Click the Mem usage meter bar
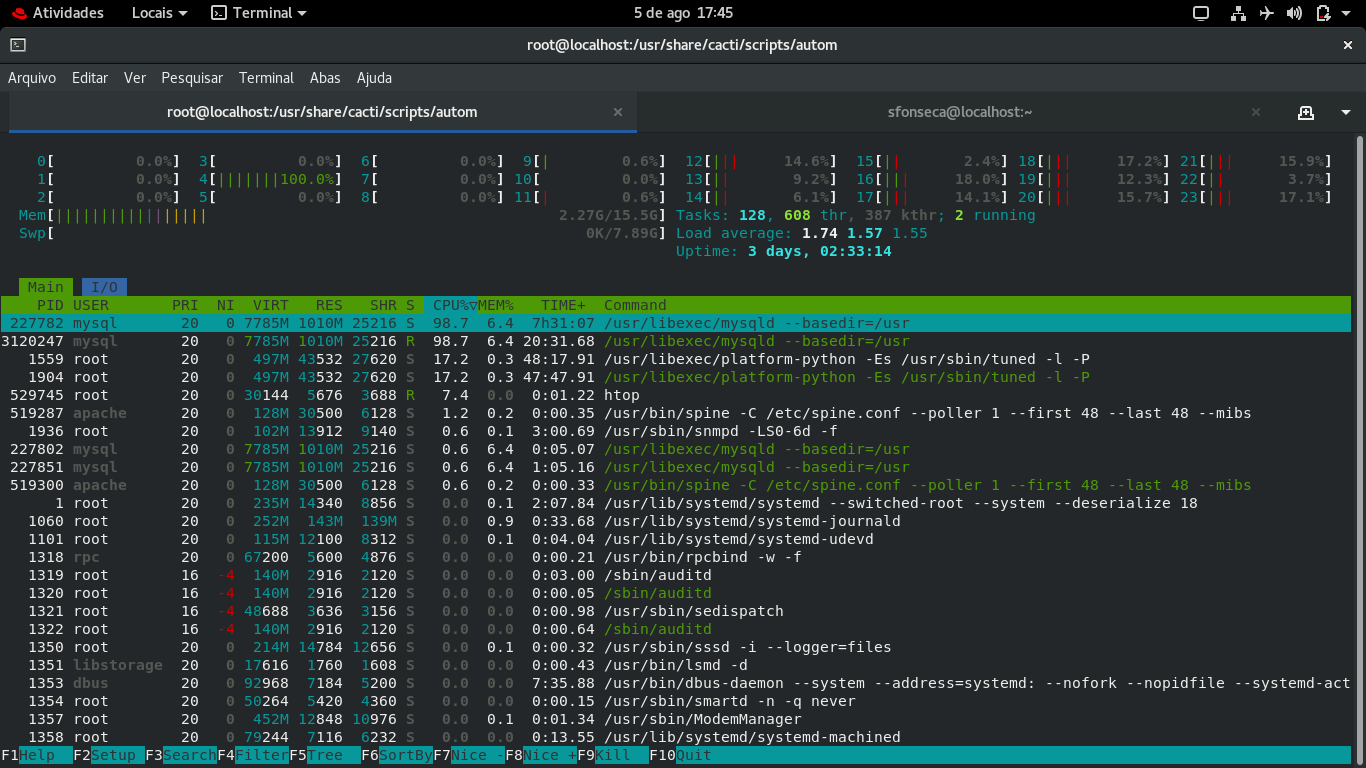1366x768 pixels. pyautogui.click(x=342, y=215)
